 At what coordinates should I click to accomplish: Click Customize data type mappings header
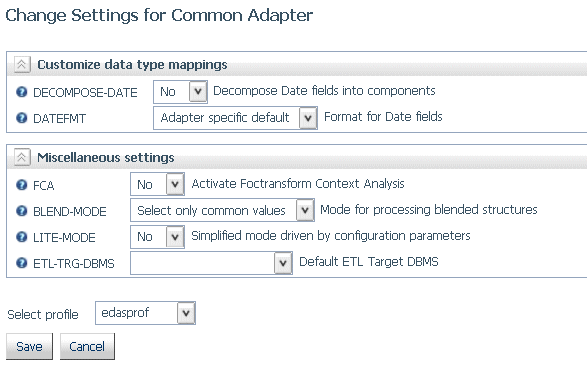132,65
